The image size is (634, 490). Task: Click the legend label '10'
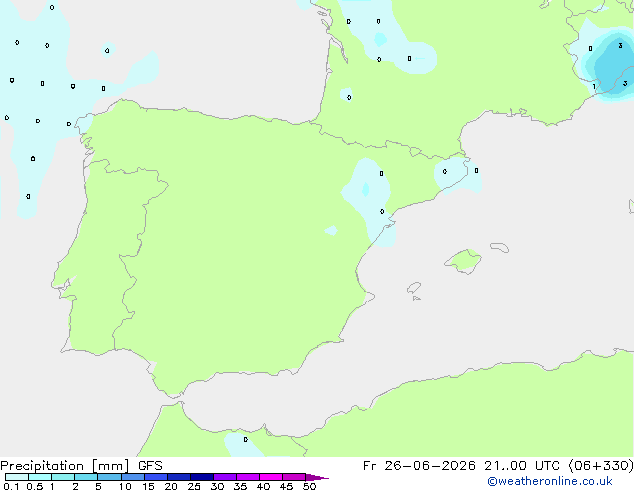(125, 486)
